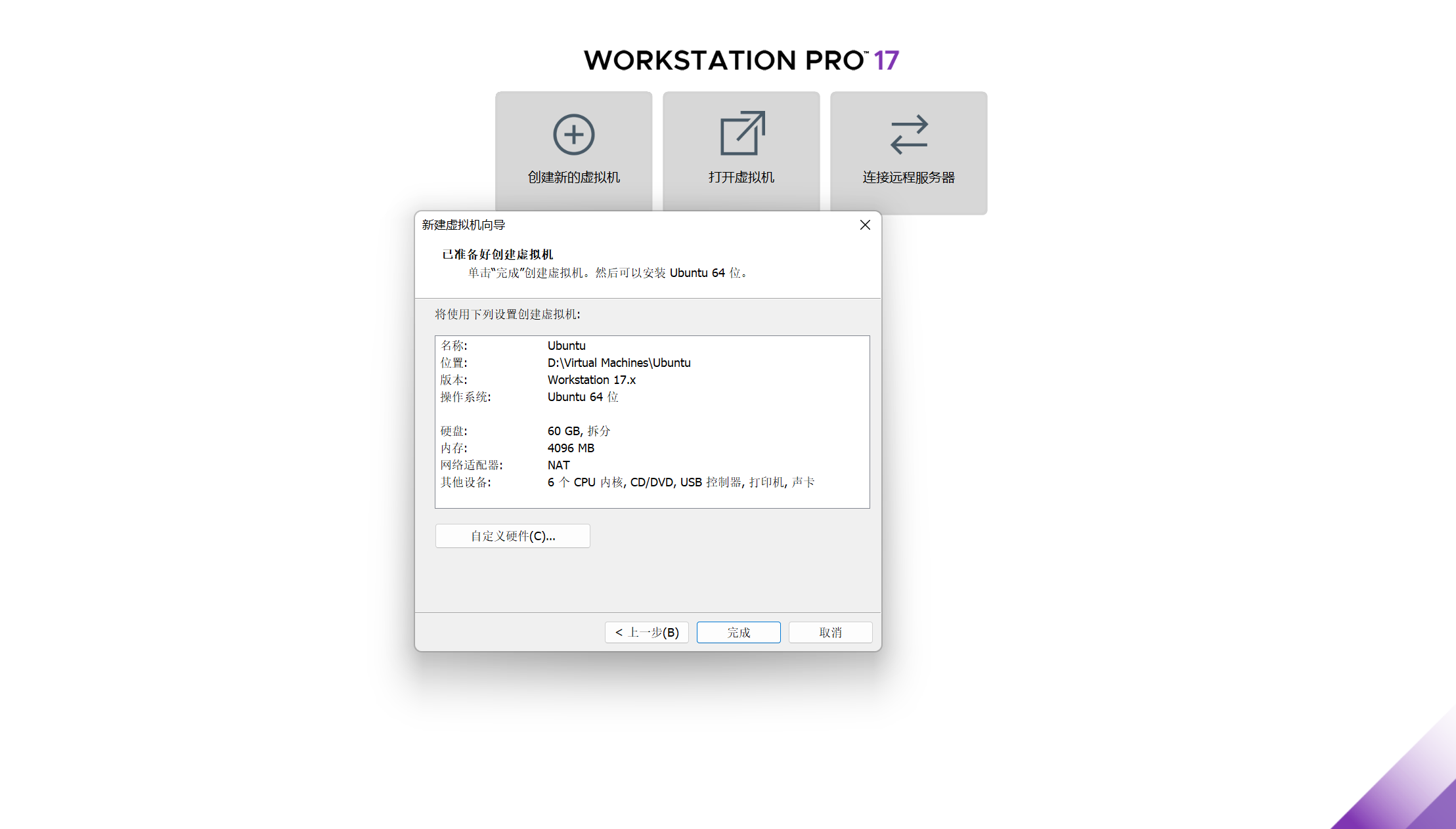Select the 硬盘 60 GB row
The height and width of the screenshot is (829, 1456).
click(x=579, y=431)
